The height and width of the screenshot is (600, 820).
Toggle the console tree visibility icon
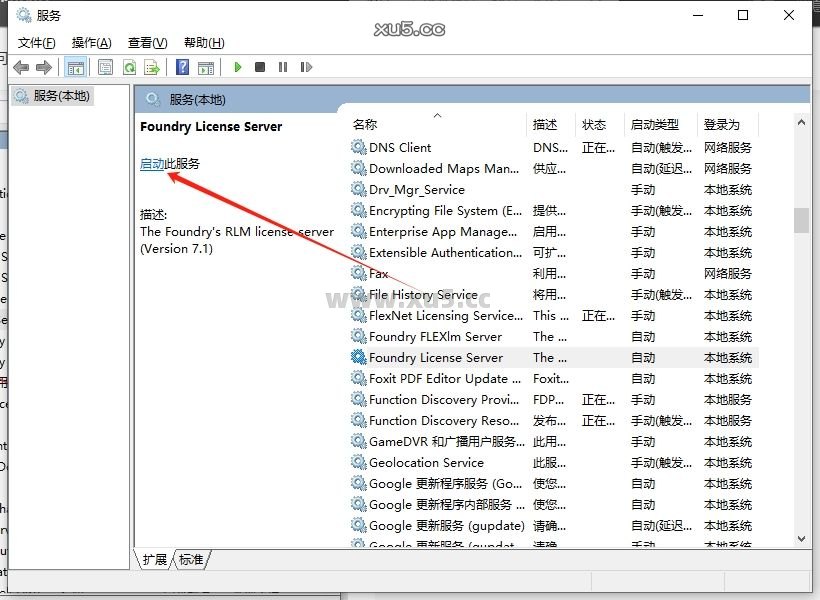76,67
